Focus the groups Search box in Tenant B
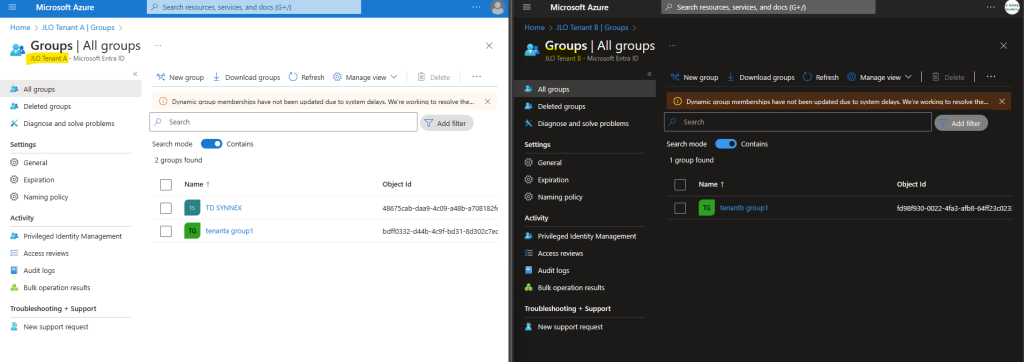1024x362 pixels. (x=797, y=122)
